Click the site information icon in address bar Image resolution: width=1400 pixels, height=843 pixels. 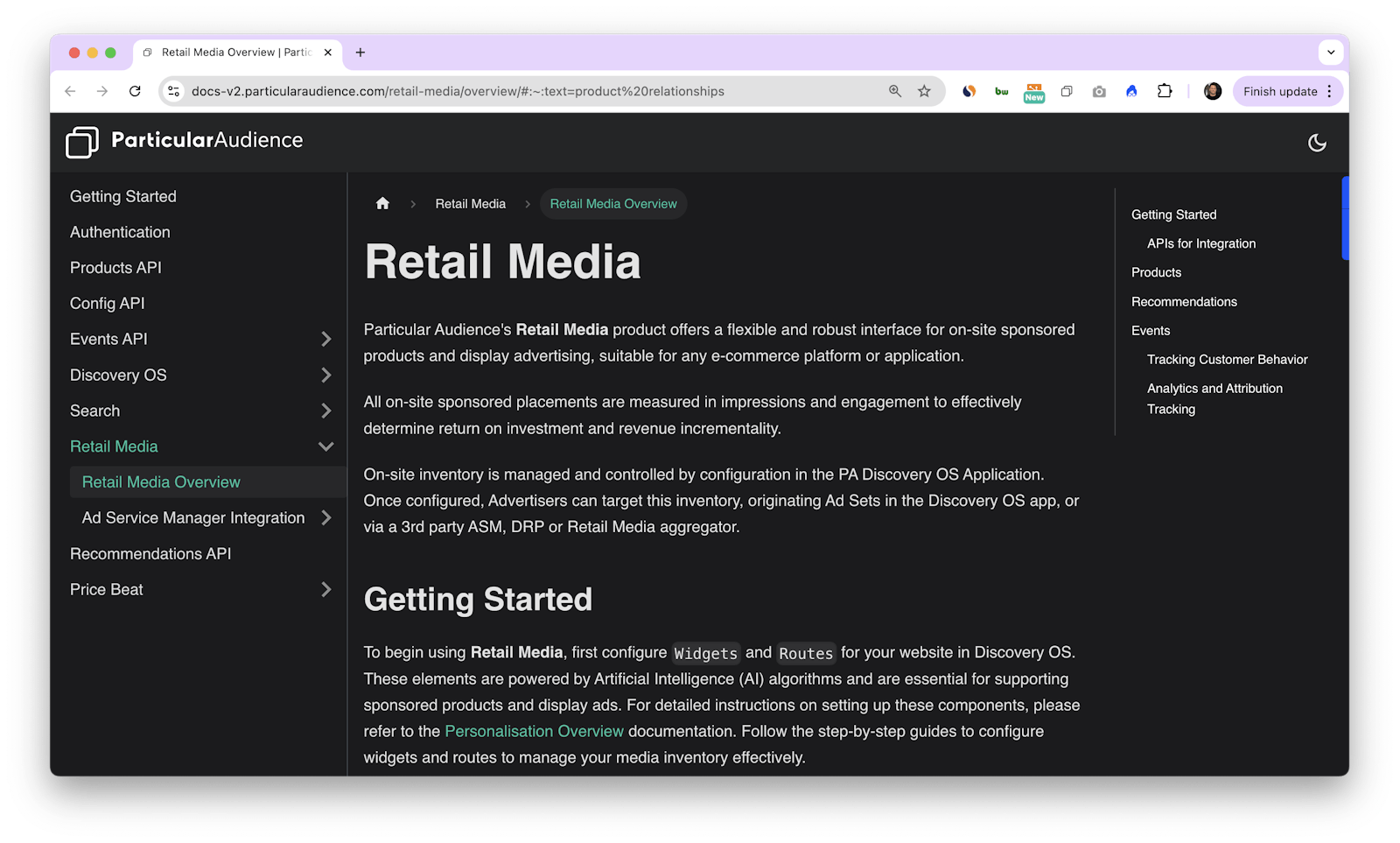(x=174, y=91)
